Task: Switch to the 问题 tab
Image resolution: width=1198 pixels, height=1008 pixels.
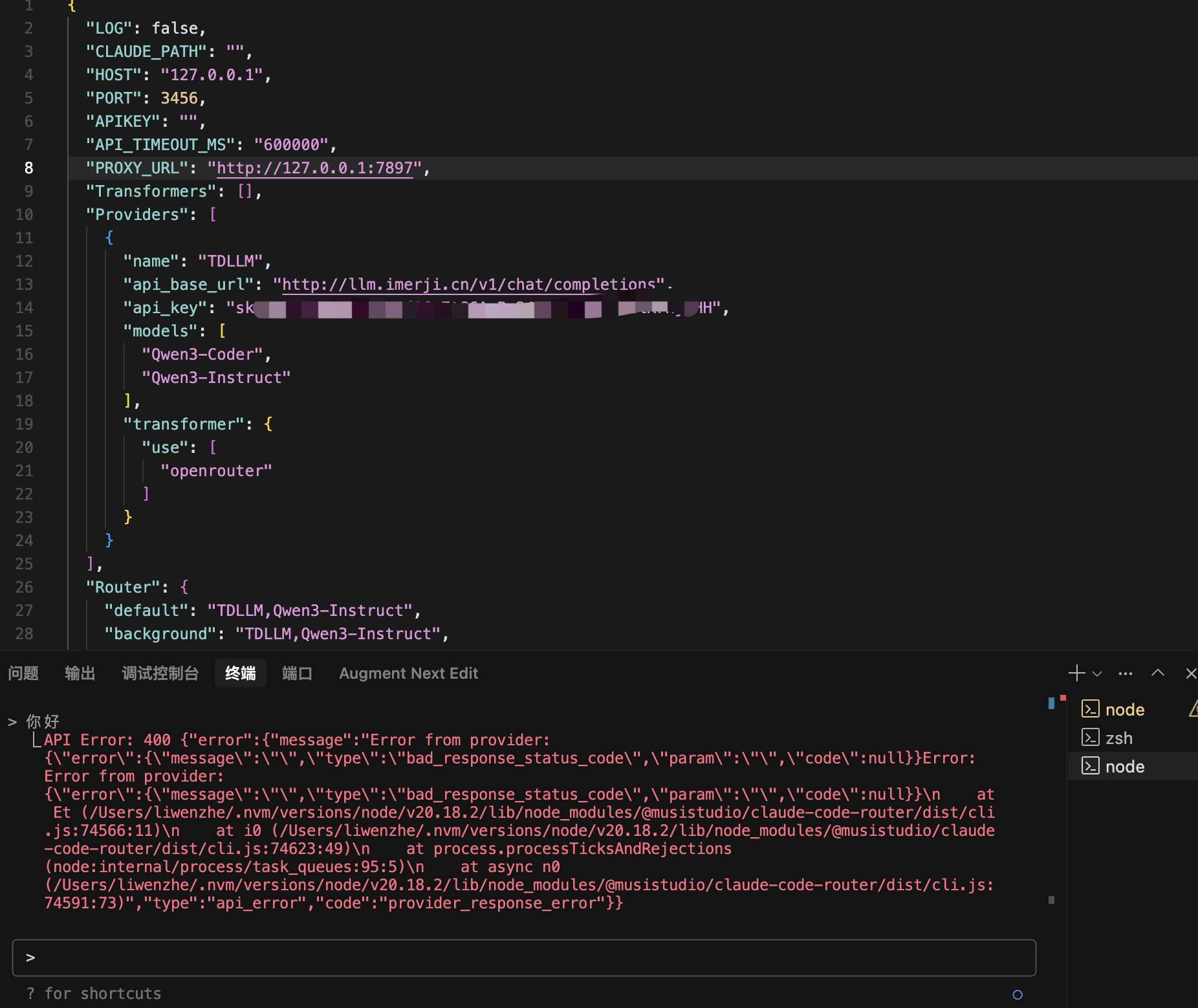Action: (x=23, y=674)
